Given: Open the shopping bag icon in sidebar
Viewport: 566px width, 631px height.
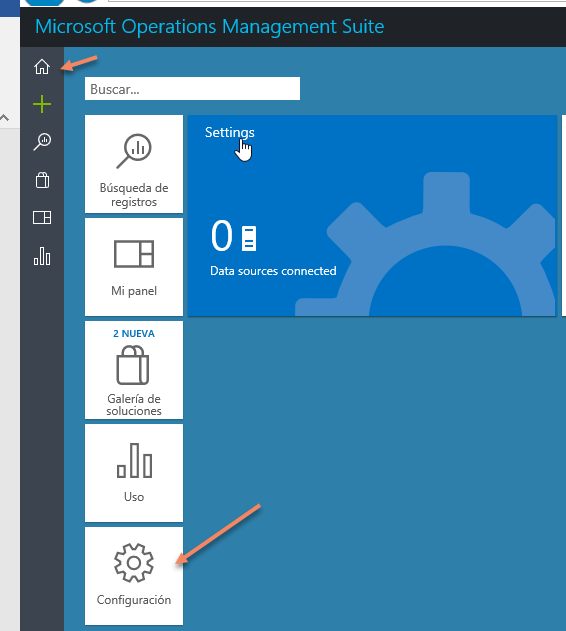Looking at the screenshot, I should pyautogui.click(x=42, y=180).
